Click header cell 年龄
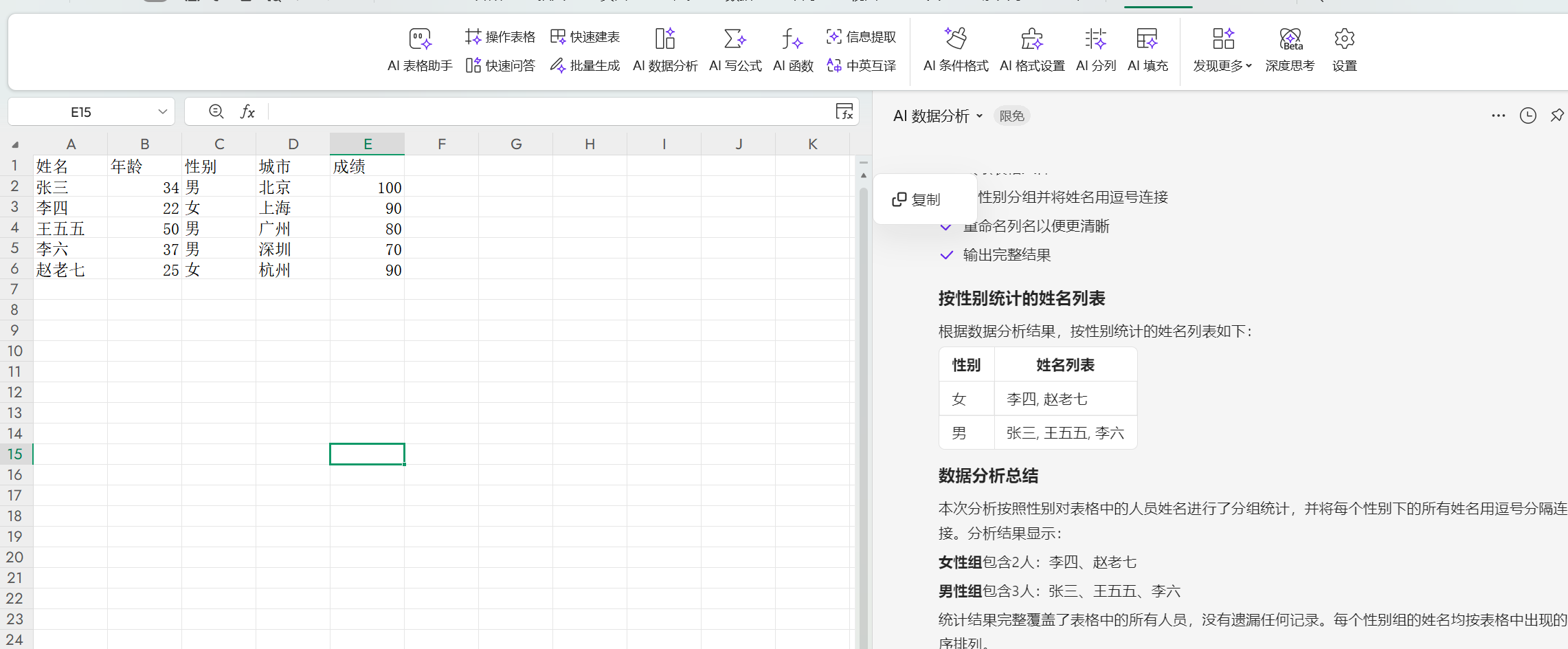Screen dimensions: 1568x649 pos(145,166)
